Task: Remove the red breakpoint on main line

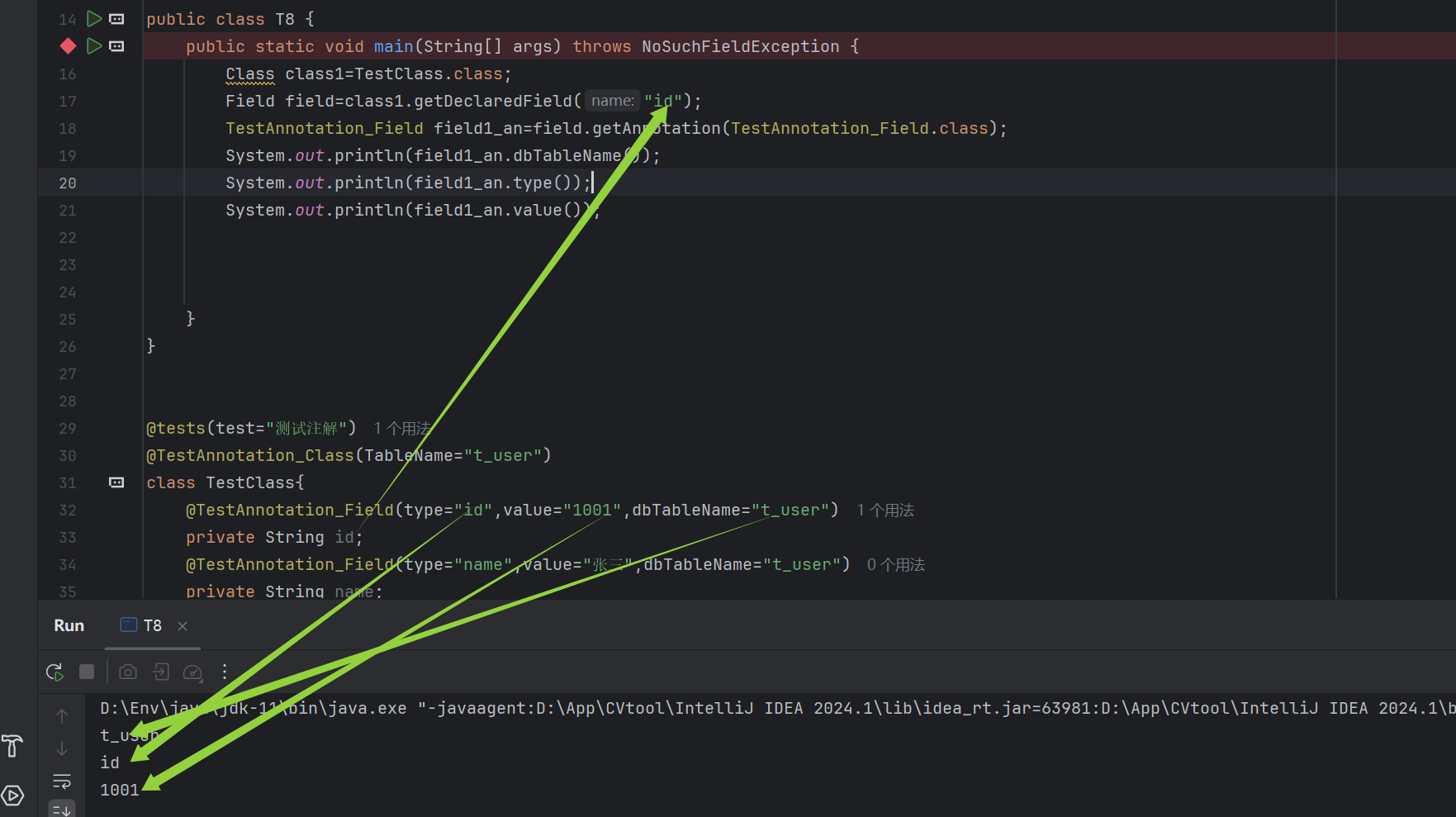Action: [69, 46]
